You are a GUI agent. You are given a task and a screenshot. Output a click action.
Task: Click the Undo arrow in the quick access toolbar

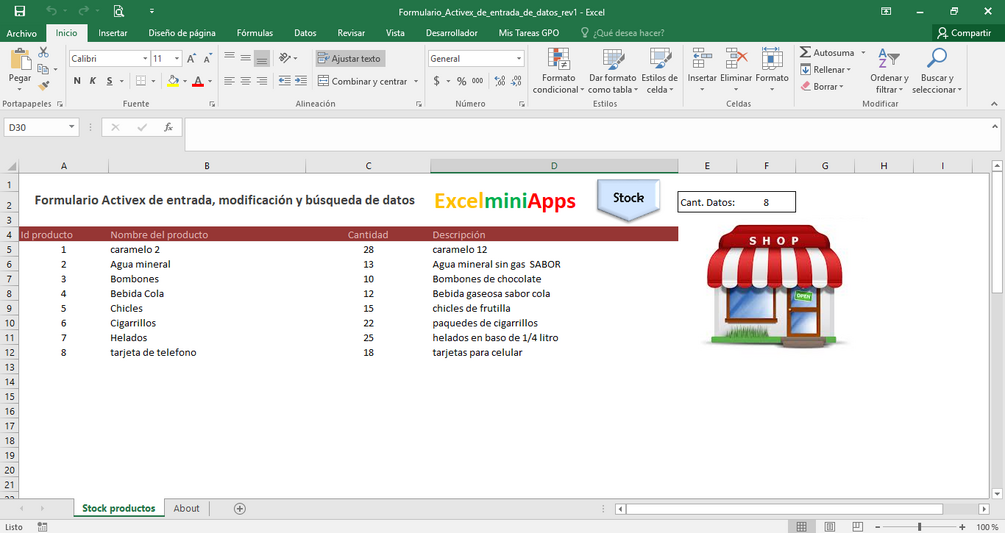[52, 11]
